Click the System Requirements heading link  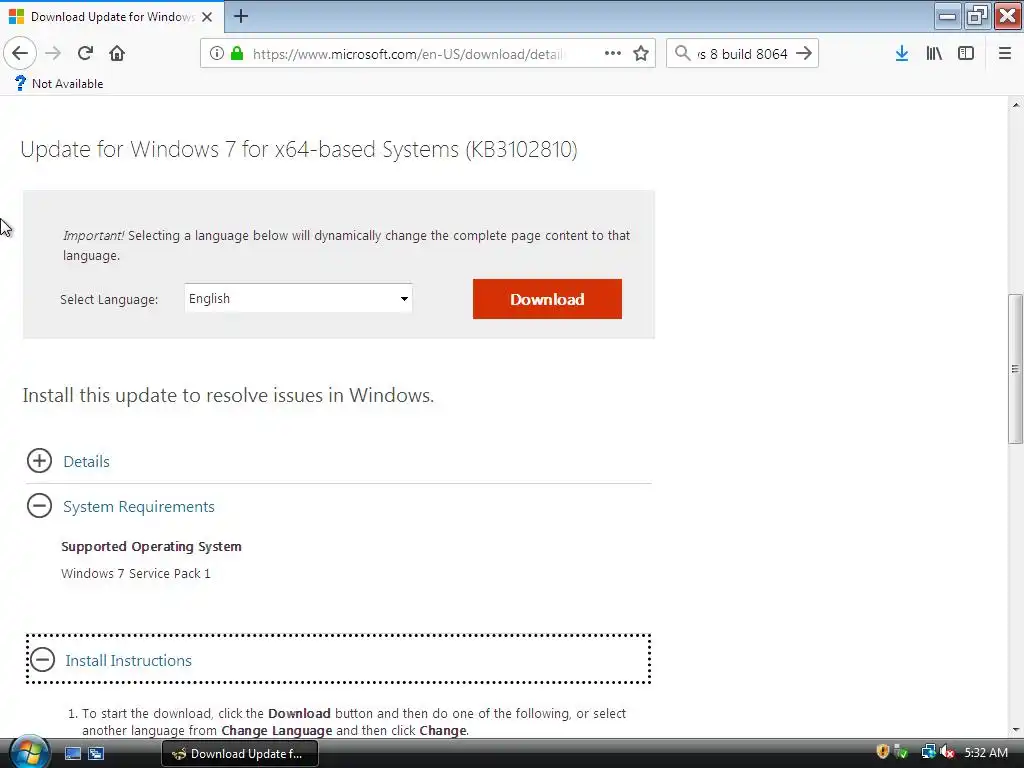(x=138, y=507)
